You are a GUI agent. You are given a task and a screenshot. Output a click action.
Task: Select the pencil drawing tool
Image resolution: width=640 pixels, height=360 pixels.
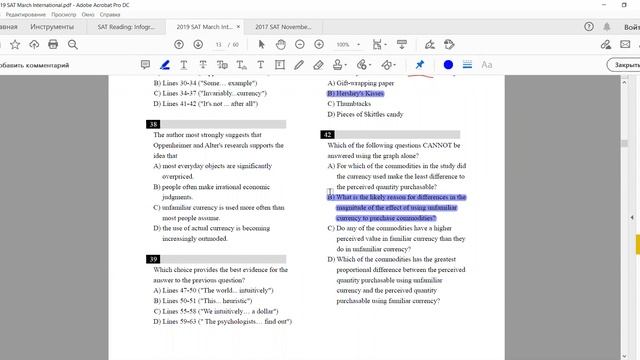(299, 64)
